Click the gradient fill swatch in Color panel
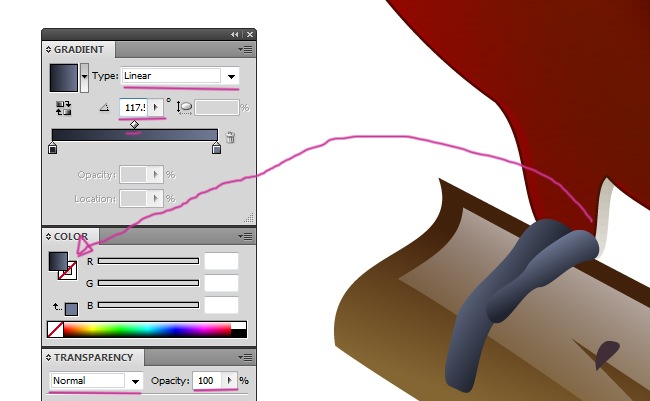Screen dimensions: 650x401 (x=59, y=262)
